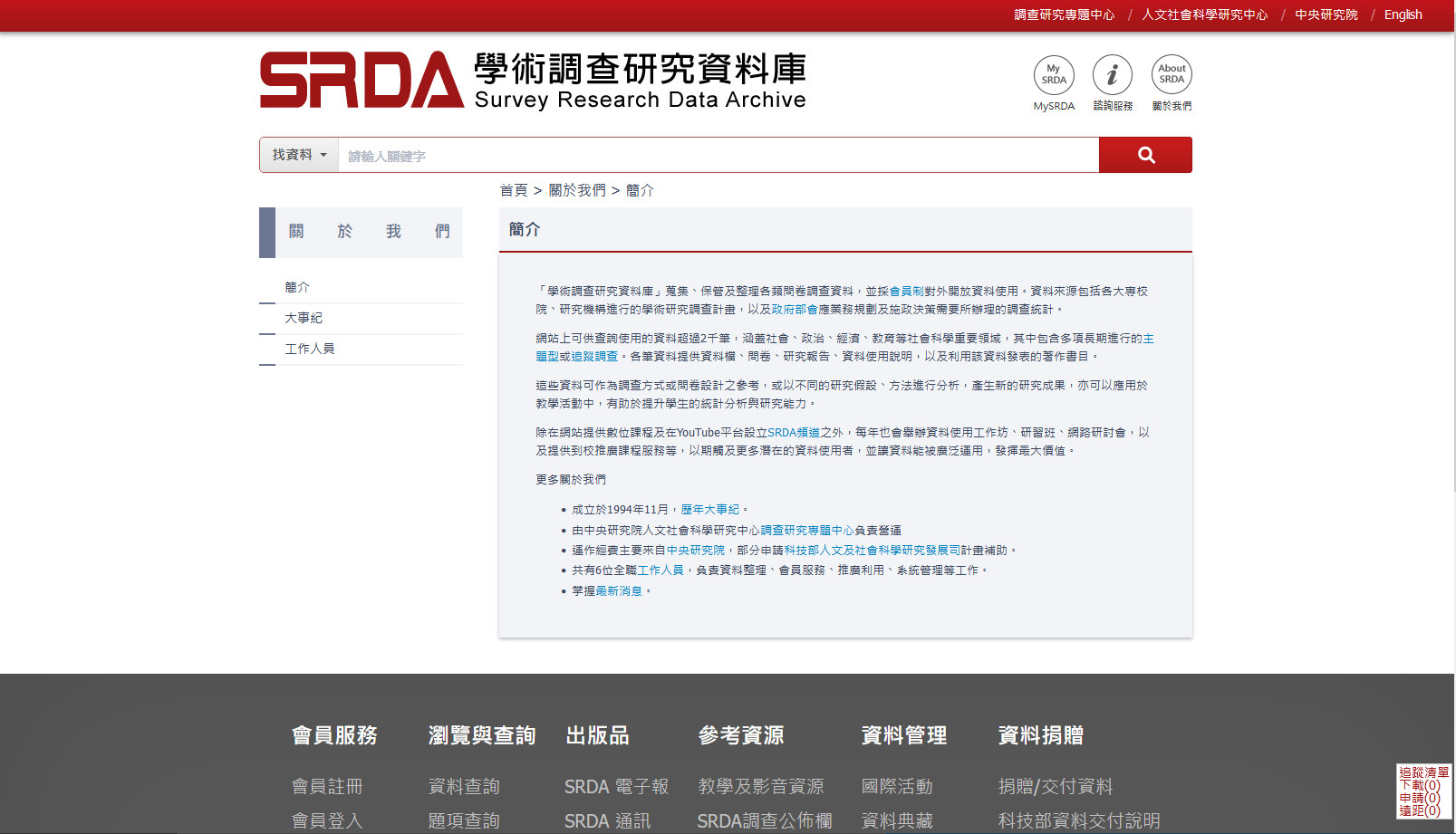Open the 會員制 link in the intro
1456x834 pixels.
pos(907,292)
